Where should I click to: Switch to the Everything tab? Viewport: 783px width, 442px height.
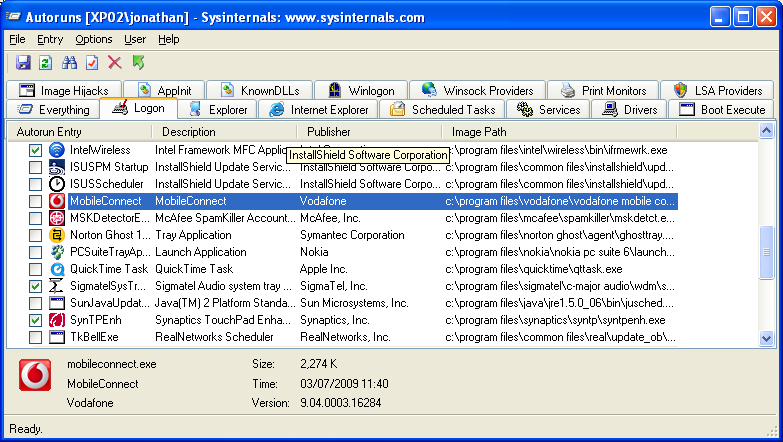53,109
